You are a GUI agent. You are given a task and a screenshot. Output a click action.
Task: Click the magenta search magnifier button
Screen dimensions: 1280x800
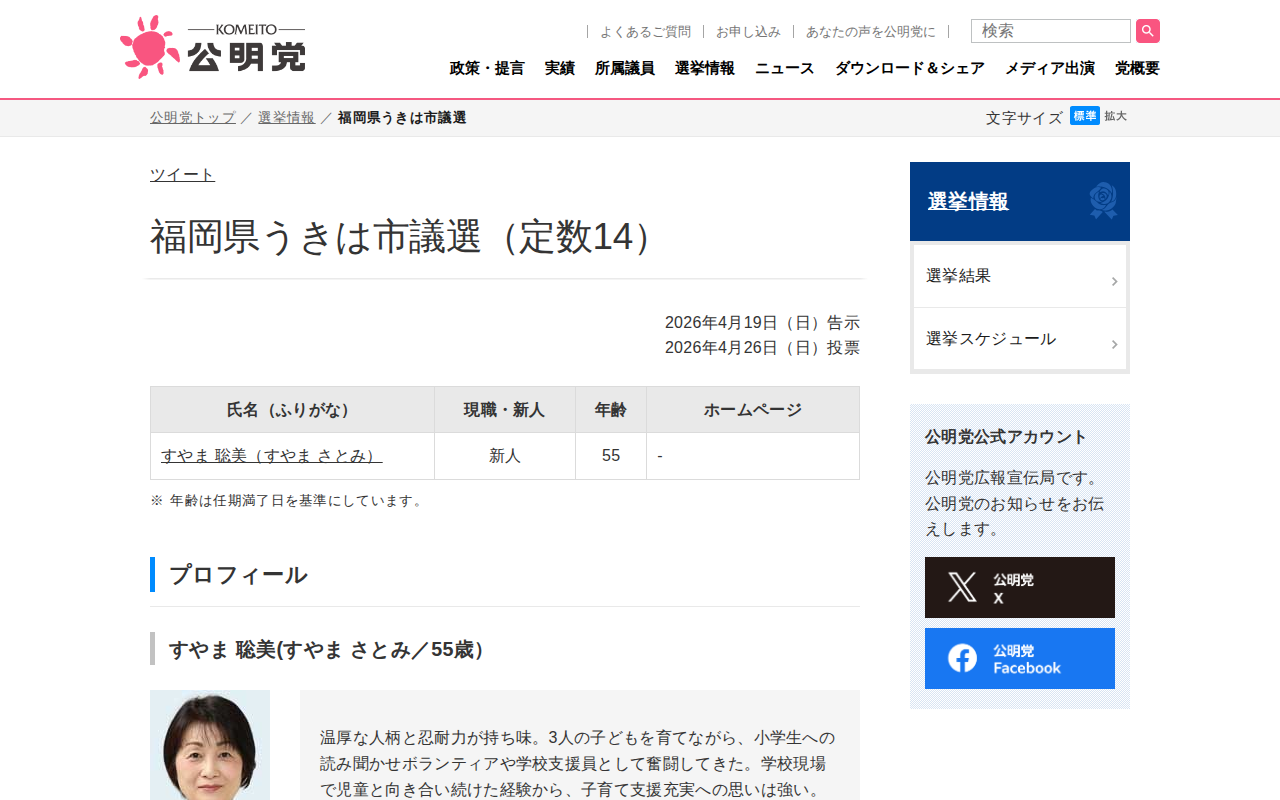(1148, 31)
